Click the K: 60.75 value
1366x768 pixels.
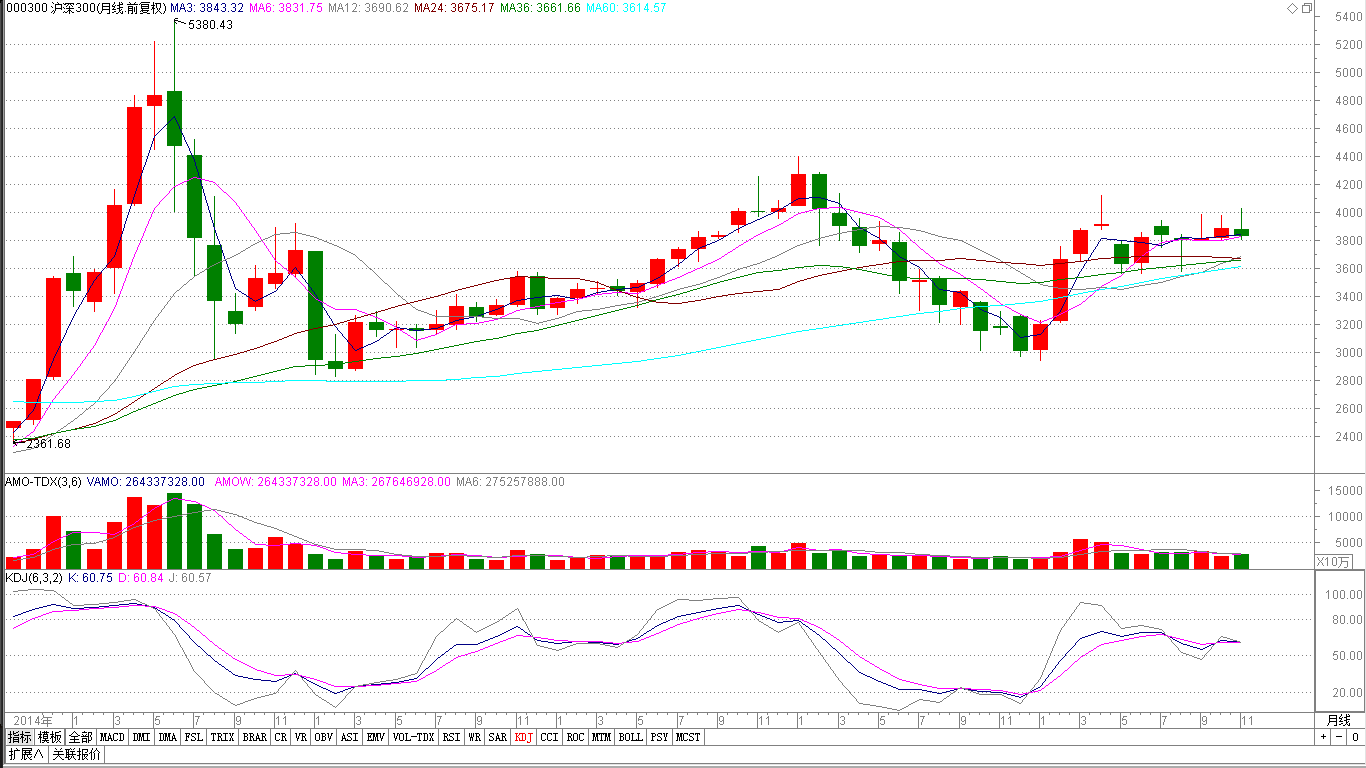tap(90, 578)
